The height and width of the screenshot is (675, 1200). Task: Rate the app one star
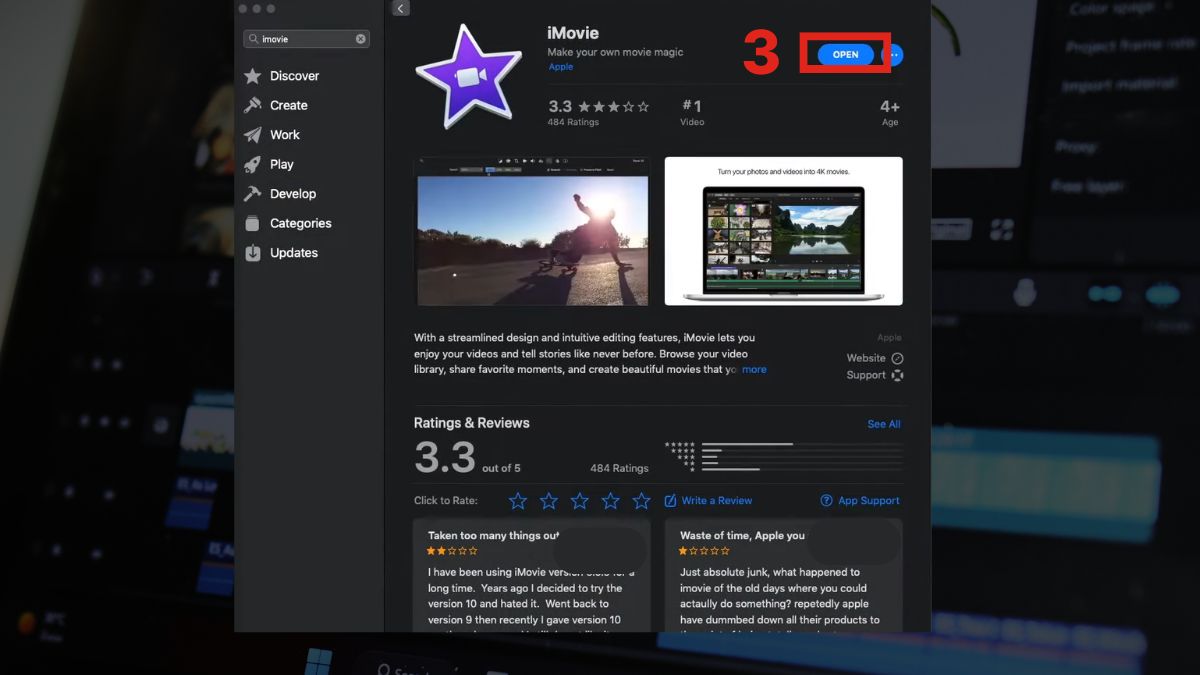click(518, 501)
